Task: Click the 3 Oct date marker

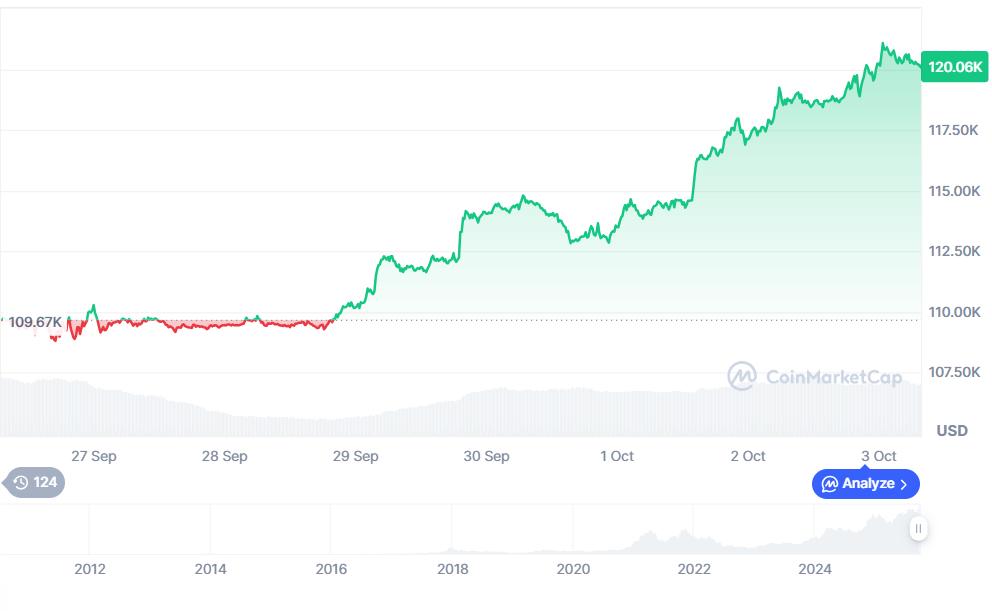Action: 879,456
